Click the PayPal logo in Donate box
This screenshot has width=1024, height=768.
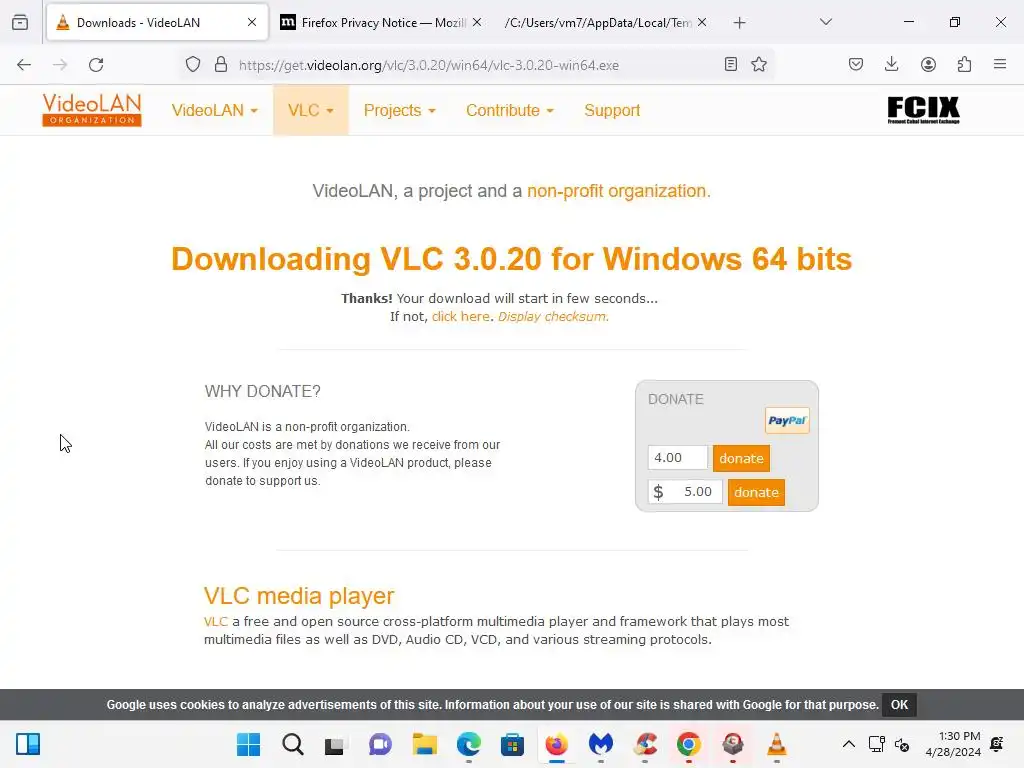tap(787, 421)
